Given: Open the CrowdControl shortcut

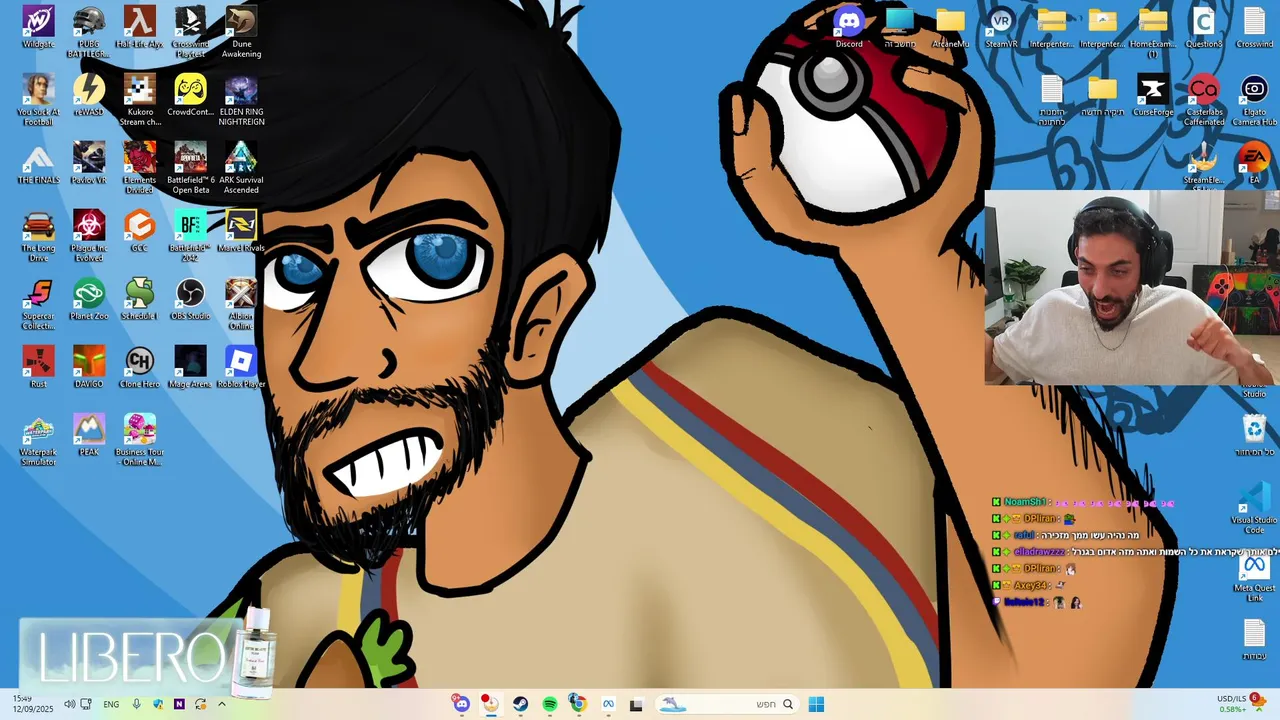Looking at the screenshot, I should click(x=190, y=95).
